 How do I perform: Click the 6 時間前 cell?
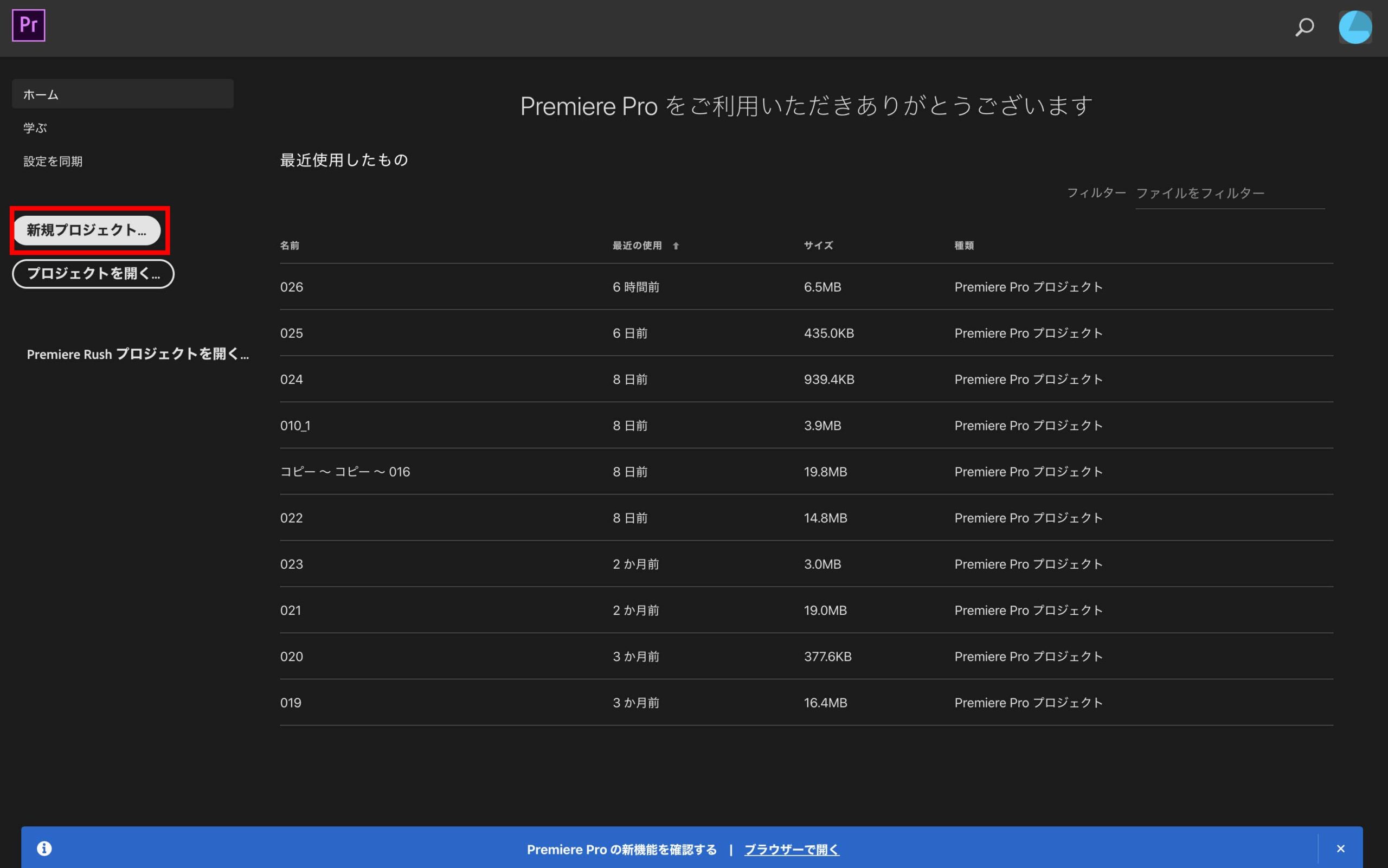636,287
